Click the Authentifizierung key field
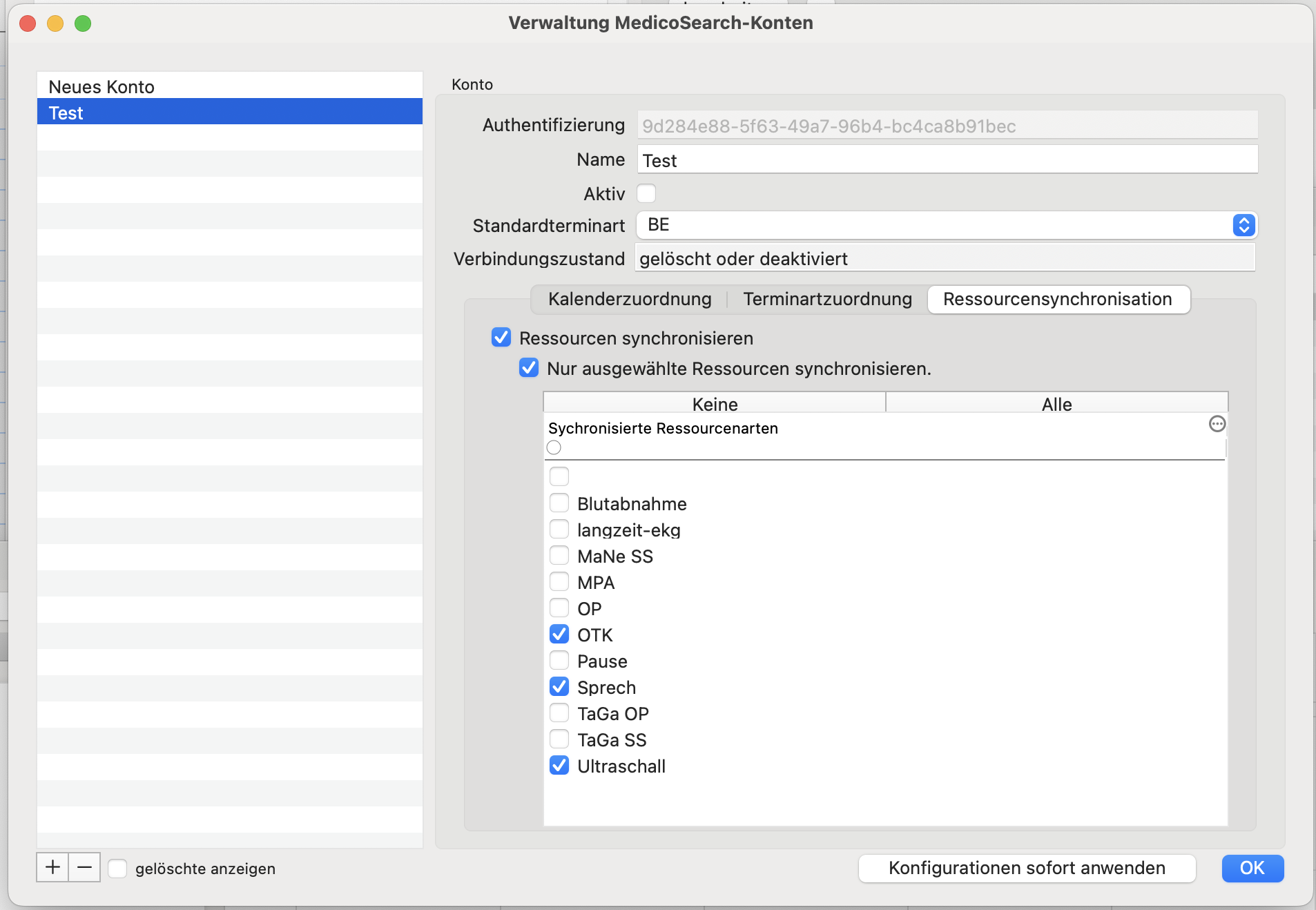1316x910 pixels. tap(947, 126)
